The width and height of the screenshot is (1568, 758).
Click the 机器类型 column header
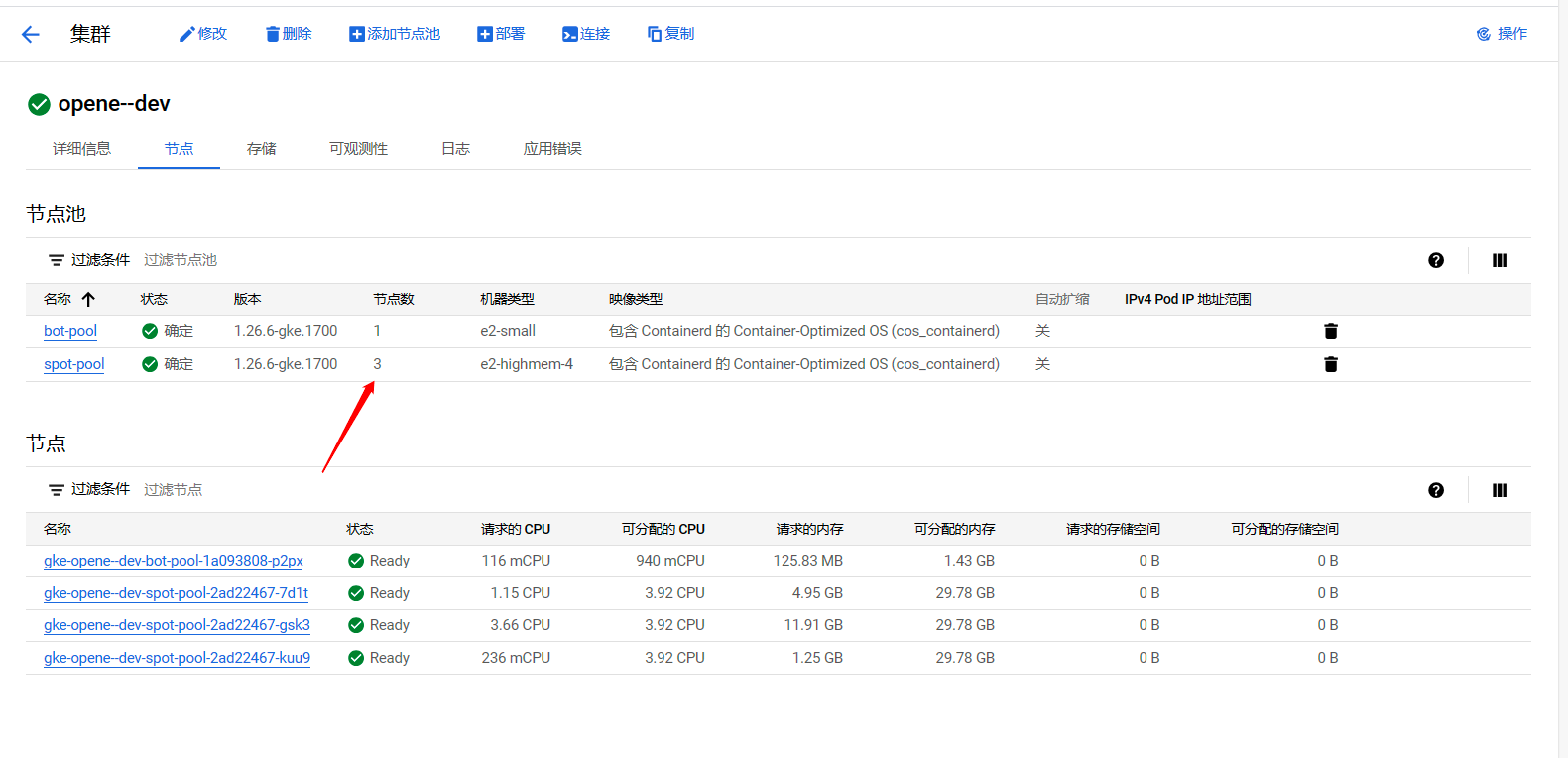click(507, 299)
